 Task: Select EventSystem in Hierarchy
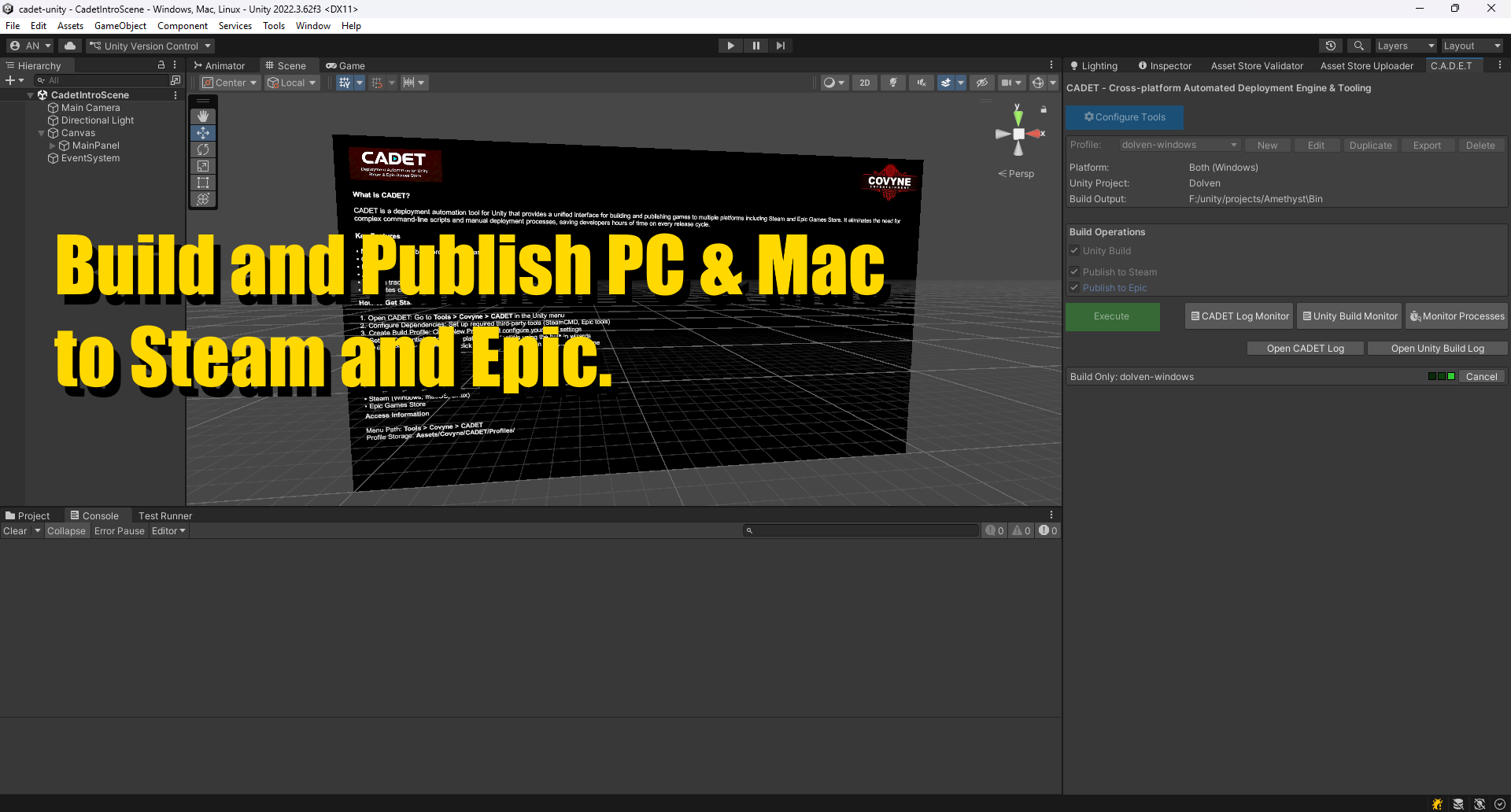91,158
